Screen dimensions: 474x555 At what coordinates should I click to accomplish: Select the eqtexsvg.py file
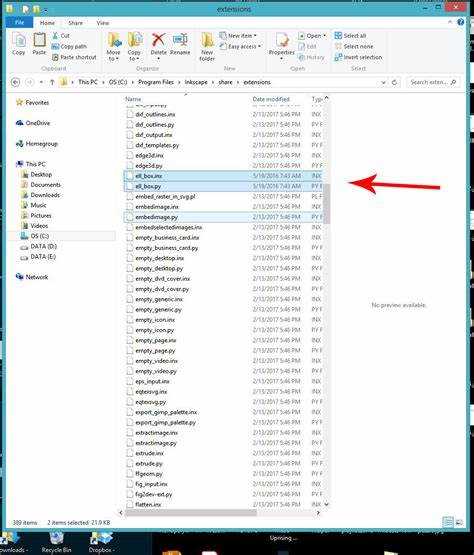coord(223,402)
